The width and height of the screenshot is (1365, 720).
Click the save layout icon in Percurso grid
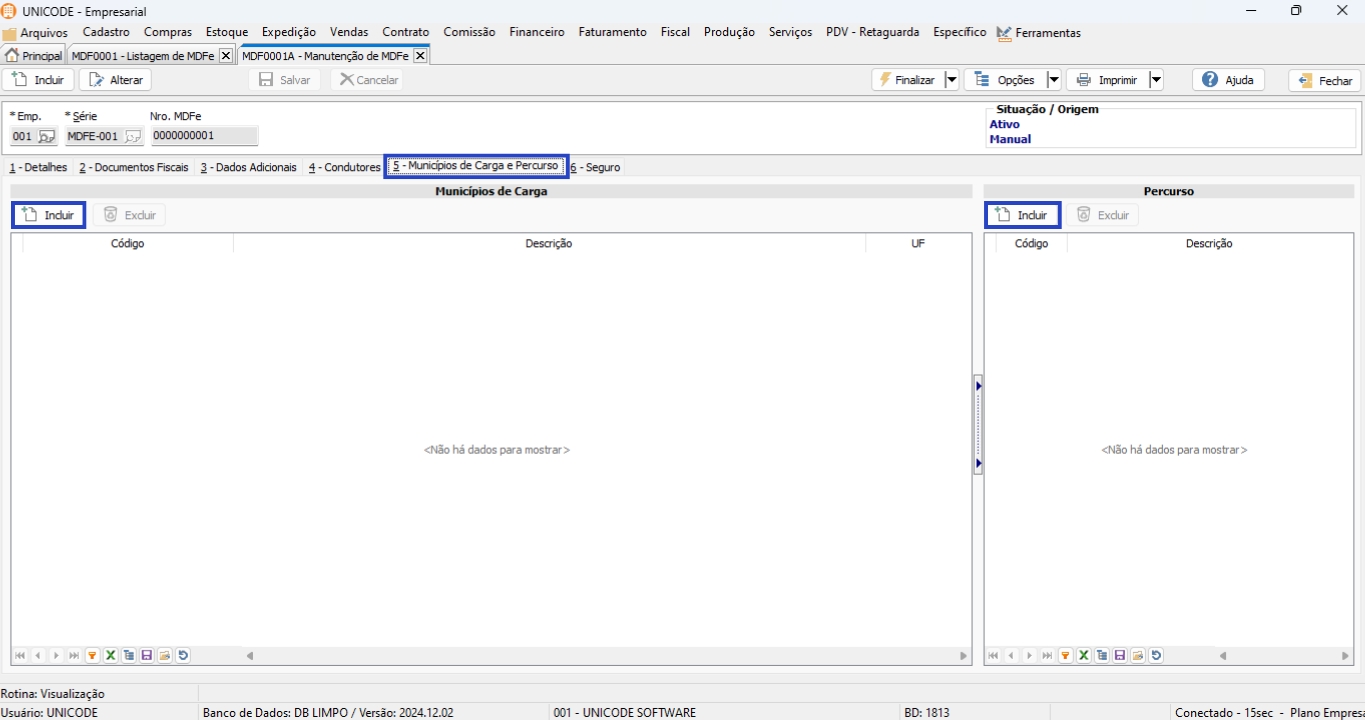click(x=1120, y=656)
